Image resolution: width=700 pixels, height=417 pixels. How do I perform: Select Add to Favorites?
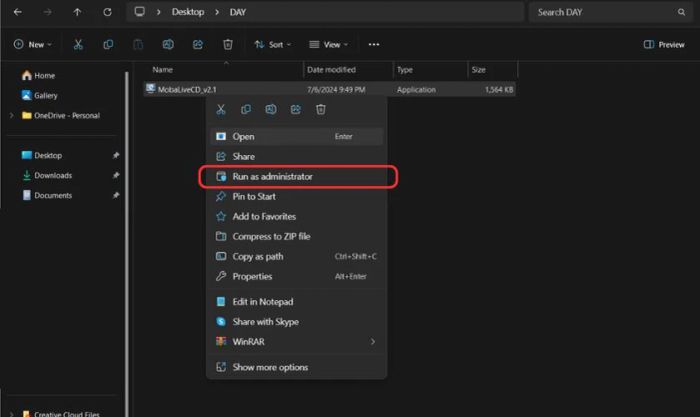coord(296,217)
